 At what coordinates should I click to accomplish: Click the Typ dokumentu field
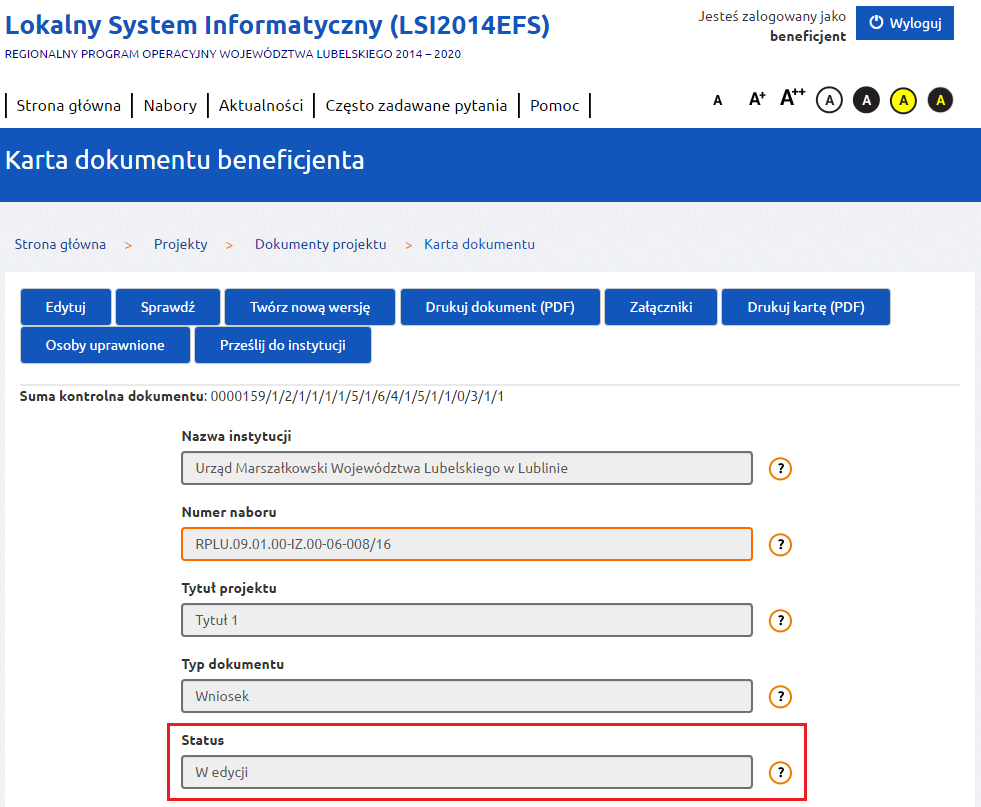coord(467,696)
